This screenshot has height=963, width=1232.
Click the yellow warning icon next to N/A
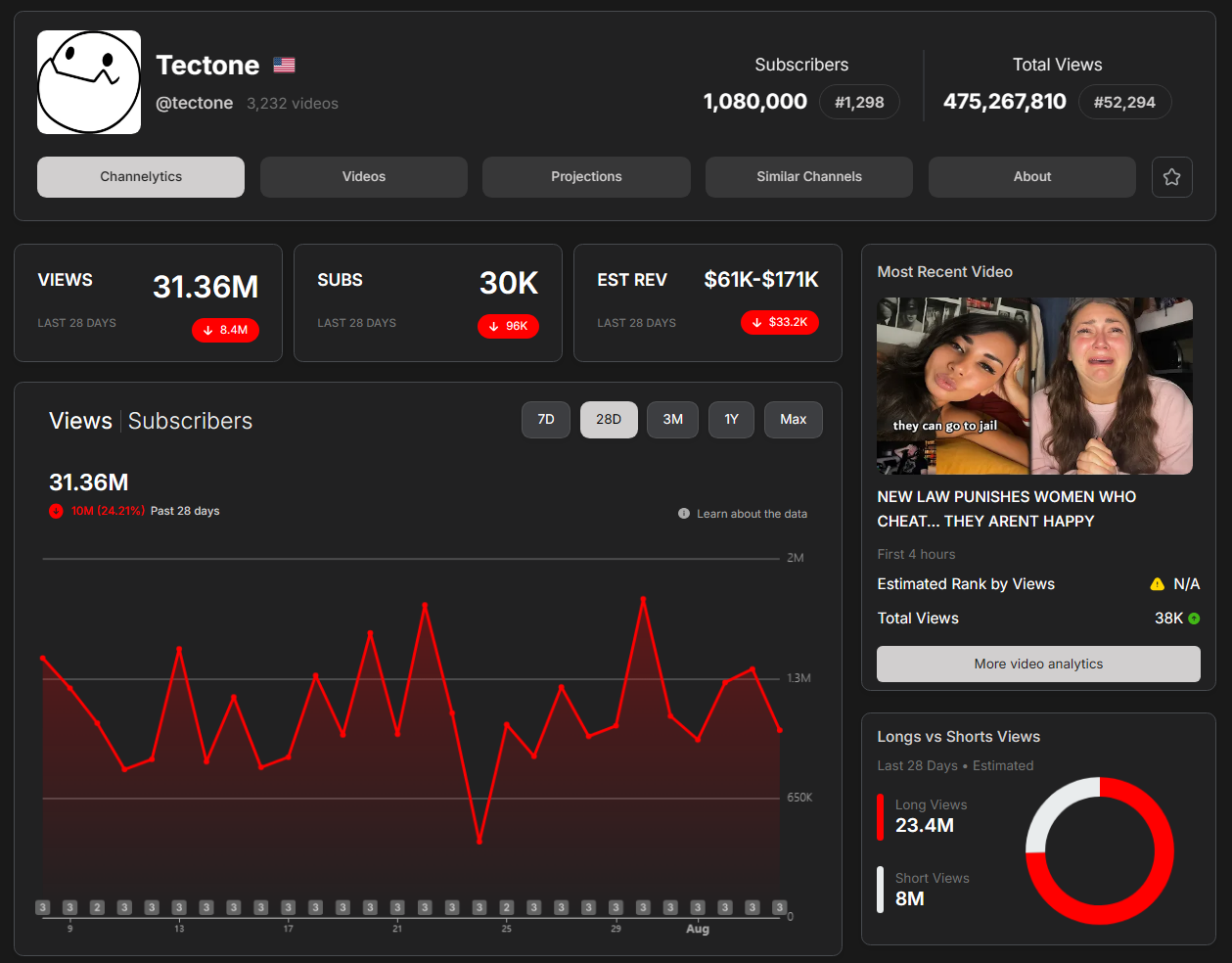pyautogui.click(x=1158, y=584)
